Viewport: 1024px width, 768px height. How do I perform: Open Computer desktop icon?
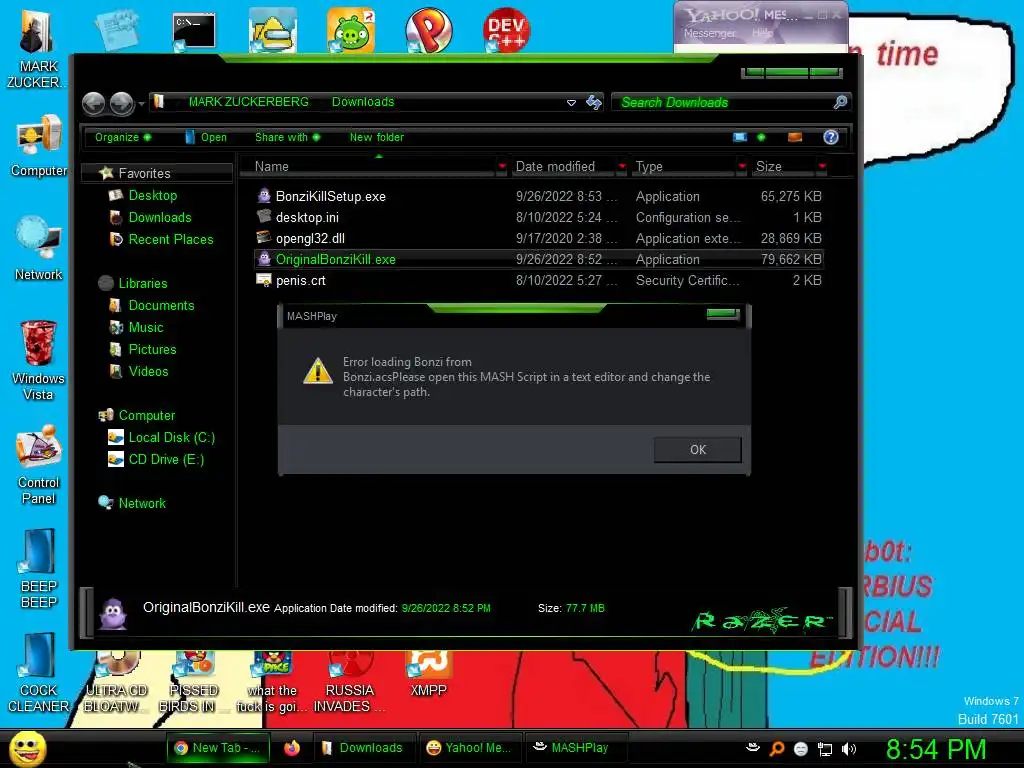click(x=39, y=145)
